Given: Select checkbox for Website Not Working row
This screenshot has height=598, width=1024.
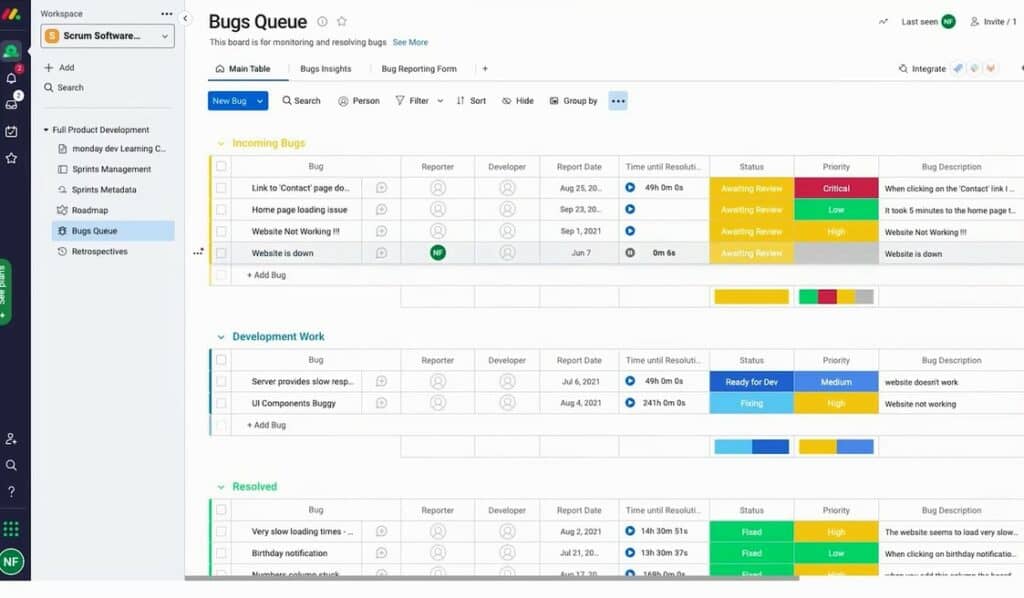Looking at the screenshot, I should [x=222, y=232].
